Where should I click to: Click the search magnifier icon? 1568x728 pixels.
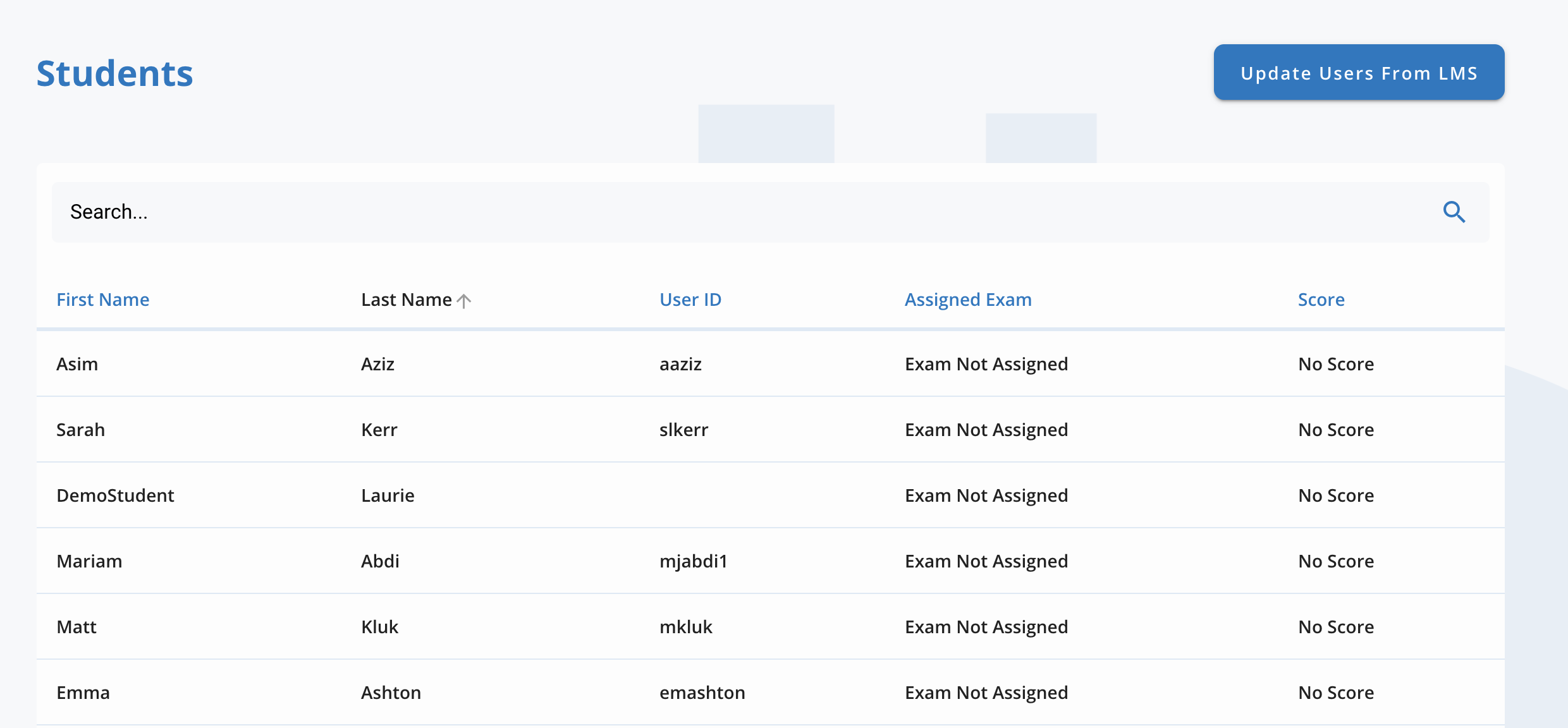tap(1454, 212)
